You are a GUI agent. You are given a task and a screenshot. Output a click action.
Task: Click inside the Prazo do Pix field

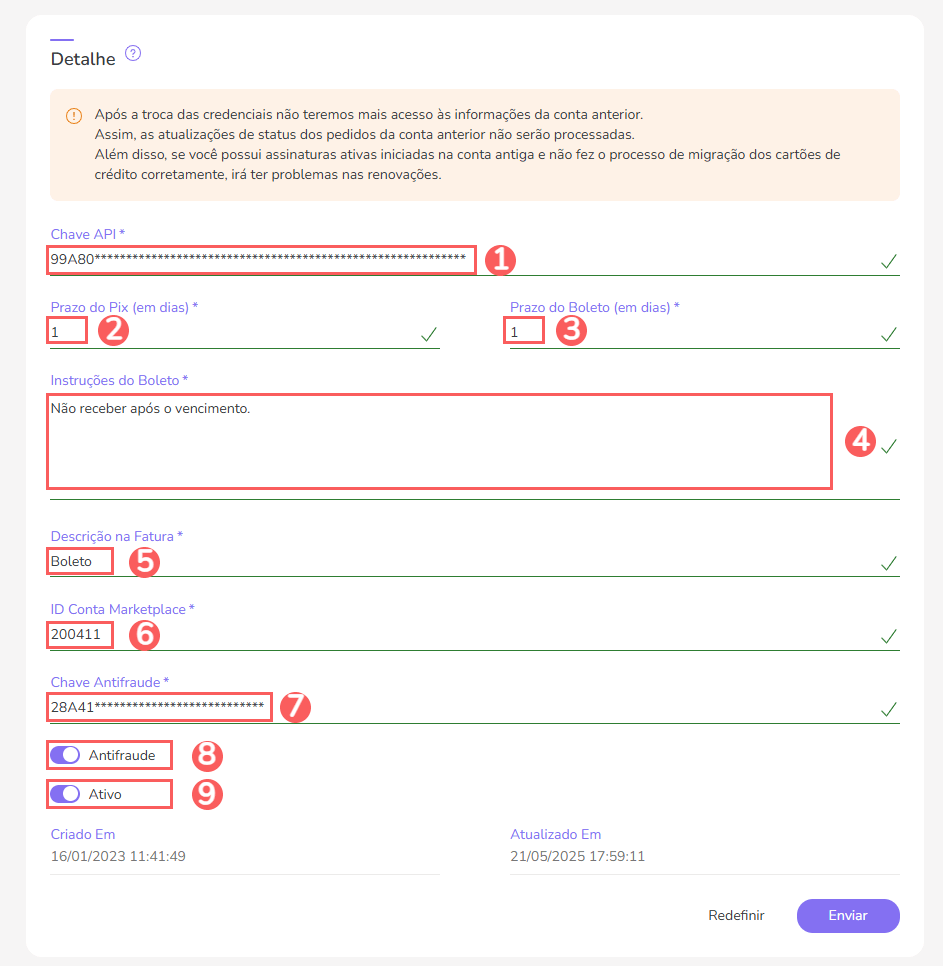click(x=66, y=330)
